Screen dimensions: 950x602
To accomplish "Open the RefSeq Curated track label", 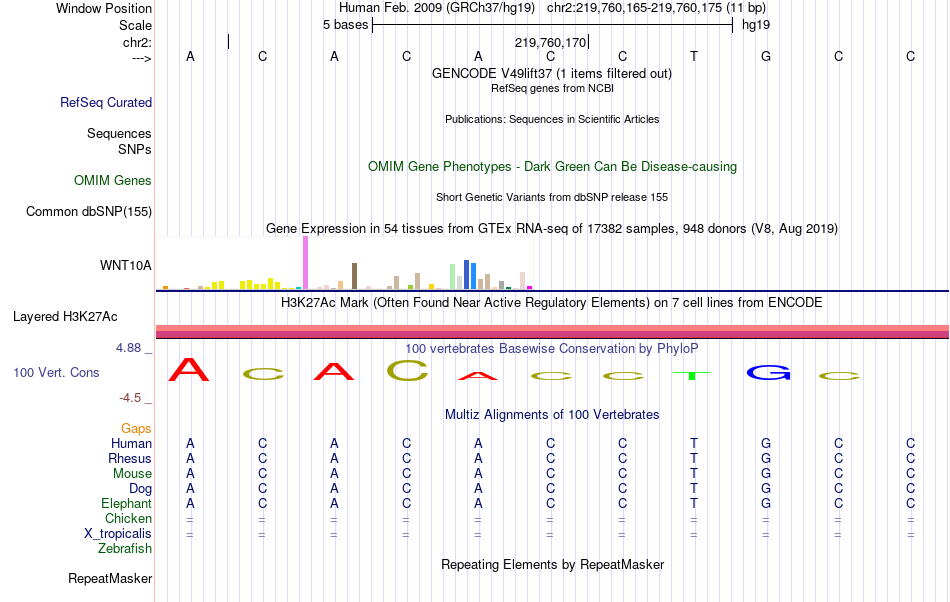I will (106, 102).
